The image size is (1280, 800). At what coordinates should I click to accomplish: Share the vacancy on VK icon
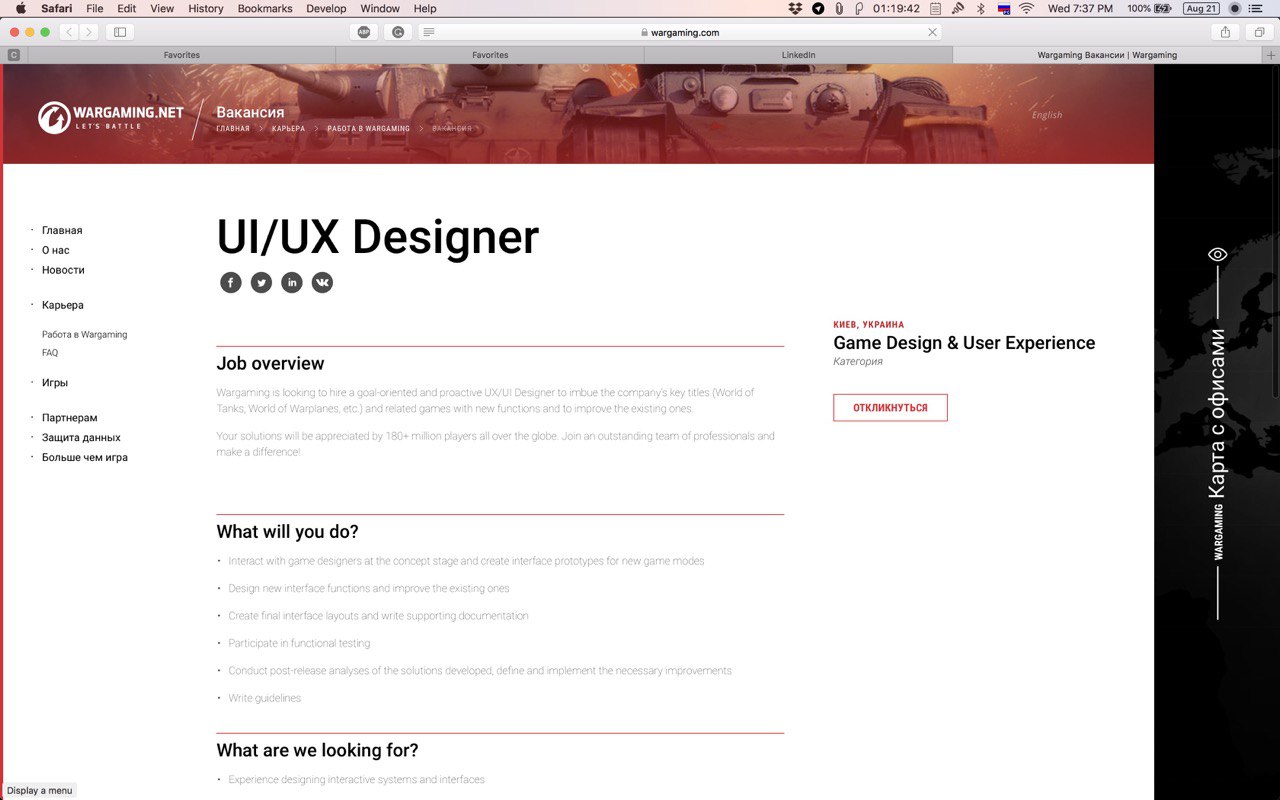tap(322, 283)
